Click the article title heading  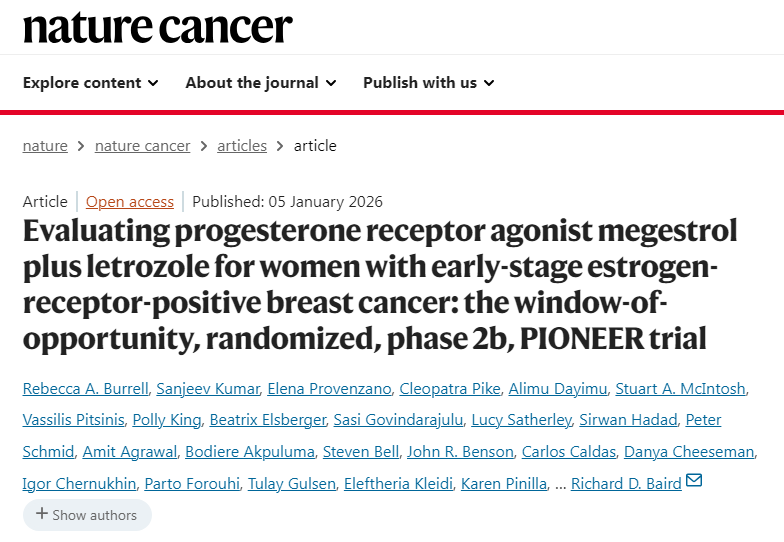(380, 285)
